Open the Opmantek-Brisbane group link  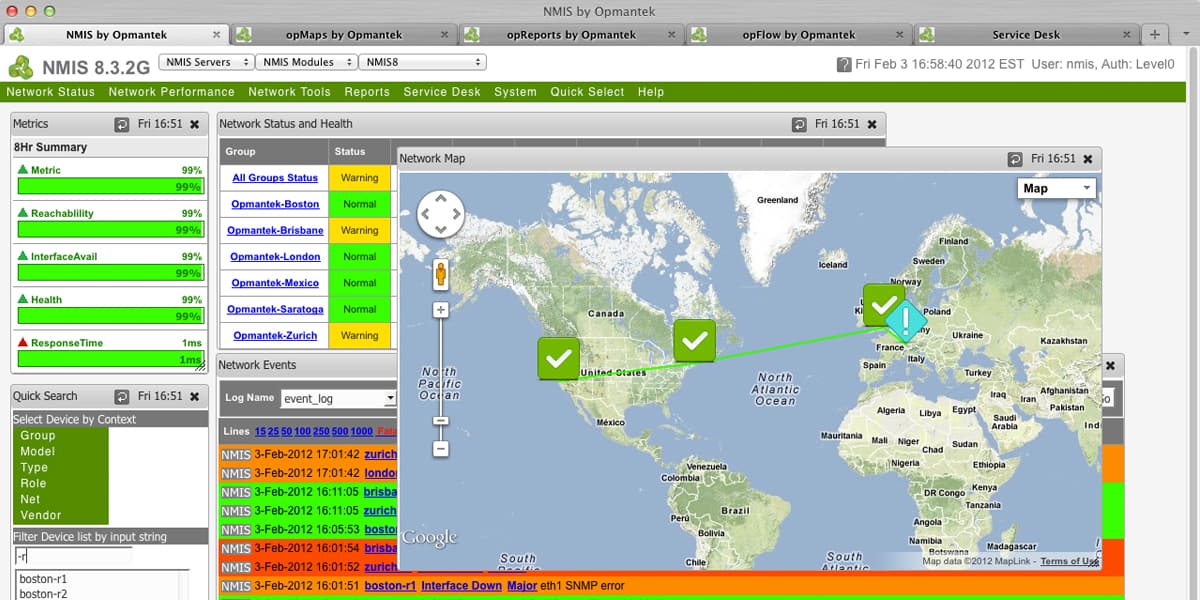pos(275,230)
